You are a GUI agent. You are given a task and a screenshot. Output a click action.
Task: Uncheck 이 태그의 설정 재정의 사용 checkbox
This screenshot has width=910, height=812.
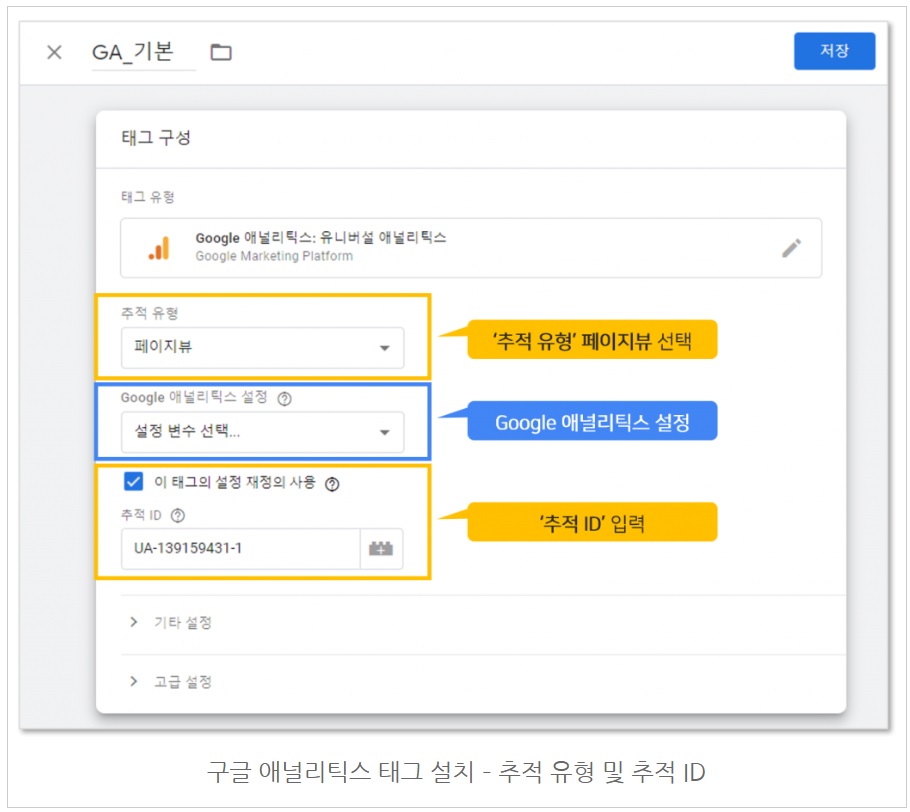(133, 481)
